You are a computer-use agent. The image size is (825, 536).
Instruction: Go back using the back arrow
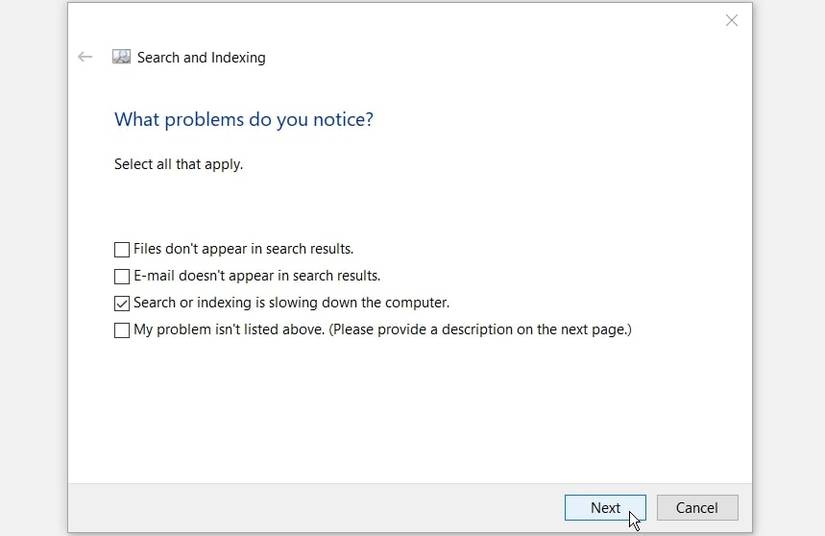[x=85, y=57]
